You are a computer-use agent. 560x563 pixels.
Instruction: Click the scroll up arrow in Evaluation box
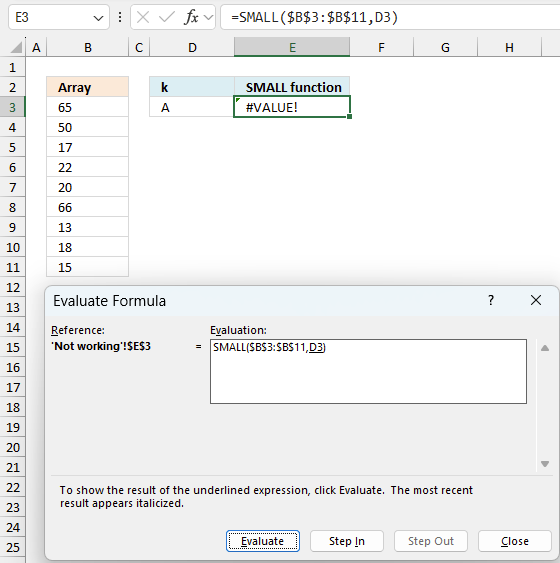(545, 348)
